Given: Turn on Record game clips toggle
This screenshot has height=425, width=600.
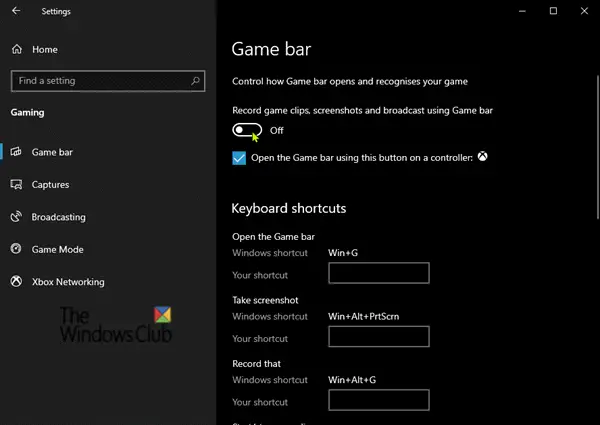Looking at the screenshot, I should click(247, 130).
